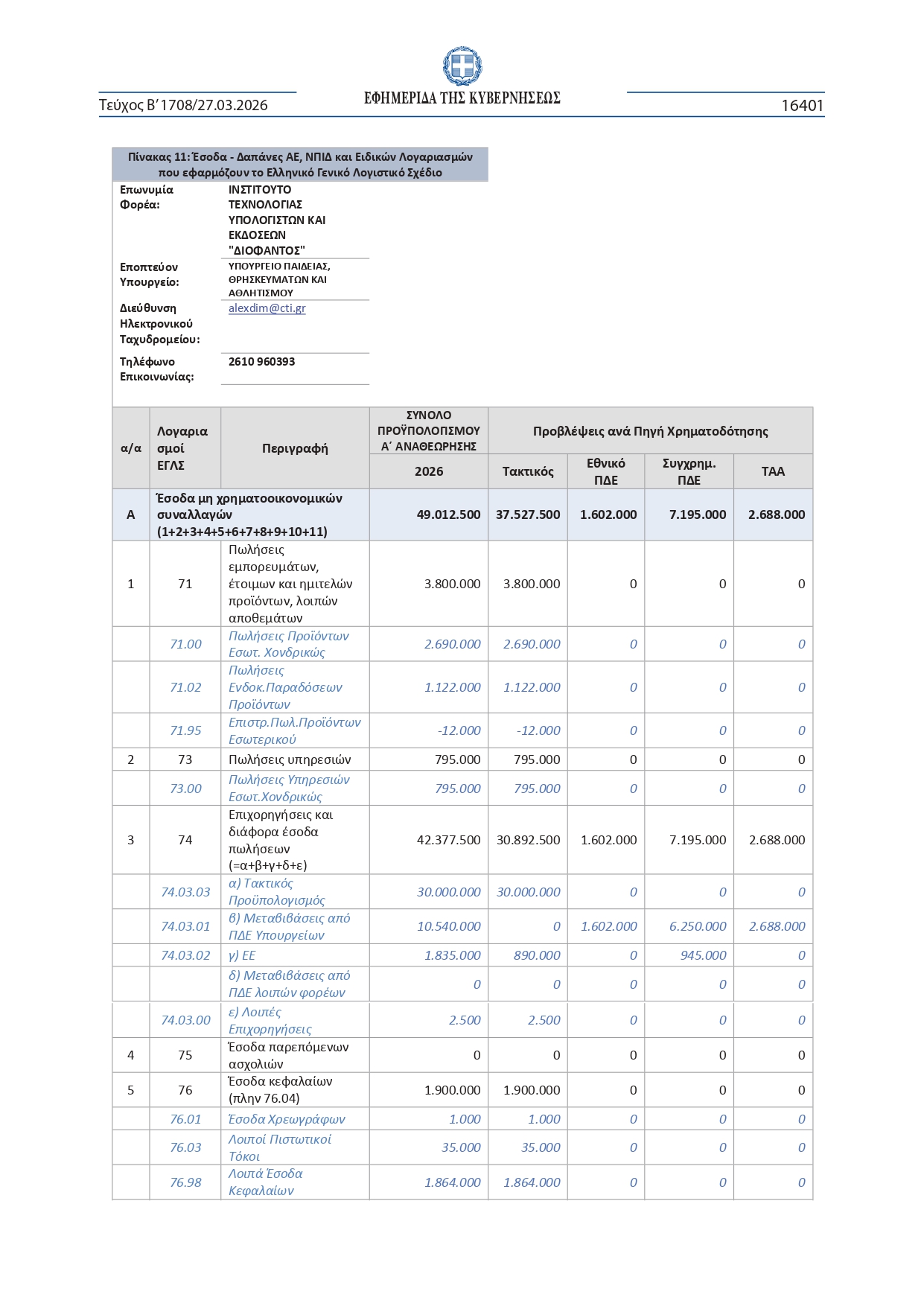Click the 6.250.000 Συγχρημ. ΠΔΕ value

click(x=697, y=926)
